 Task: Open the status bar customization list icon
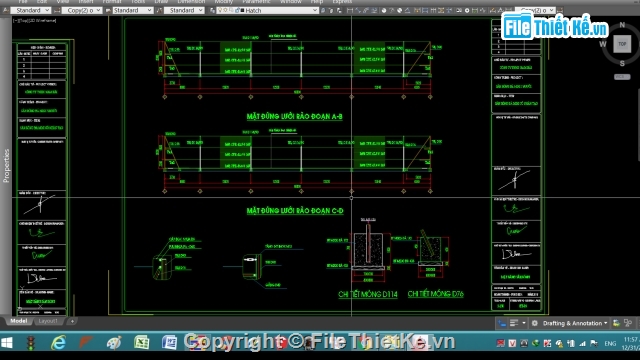click(x=514, y=323)
